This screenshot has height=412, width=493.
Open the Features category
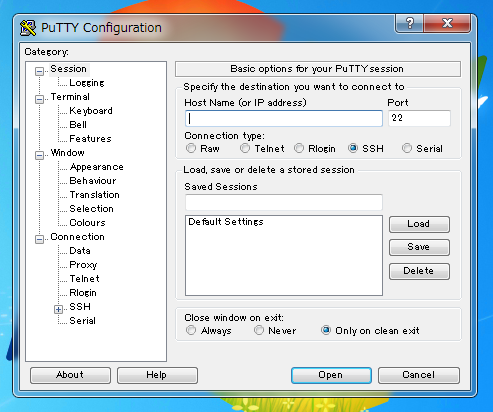click(x=90, y=139)
